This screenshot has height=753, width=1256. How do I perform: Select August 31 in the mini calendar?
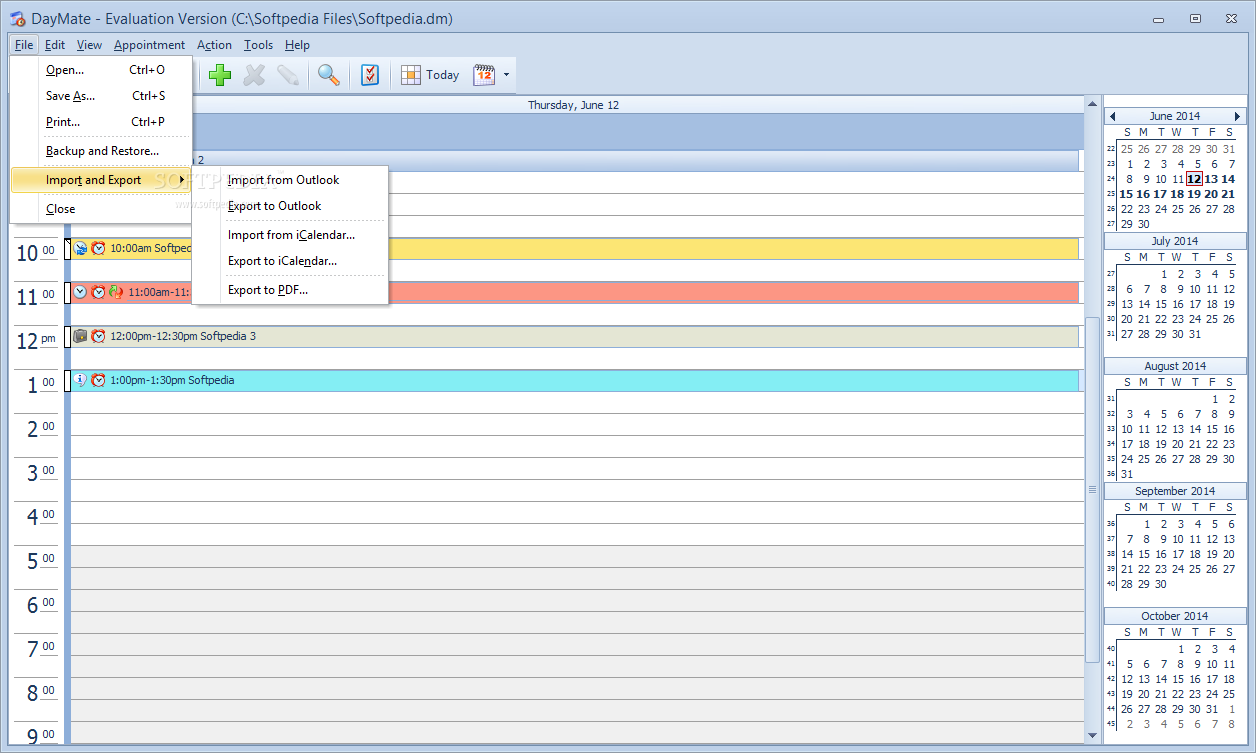point(1127,474)
